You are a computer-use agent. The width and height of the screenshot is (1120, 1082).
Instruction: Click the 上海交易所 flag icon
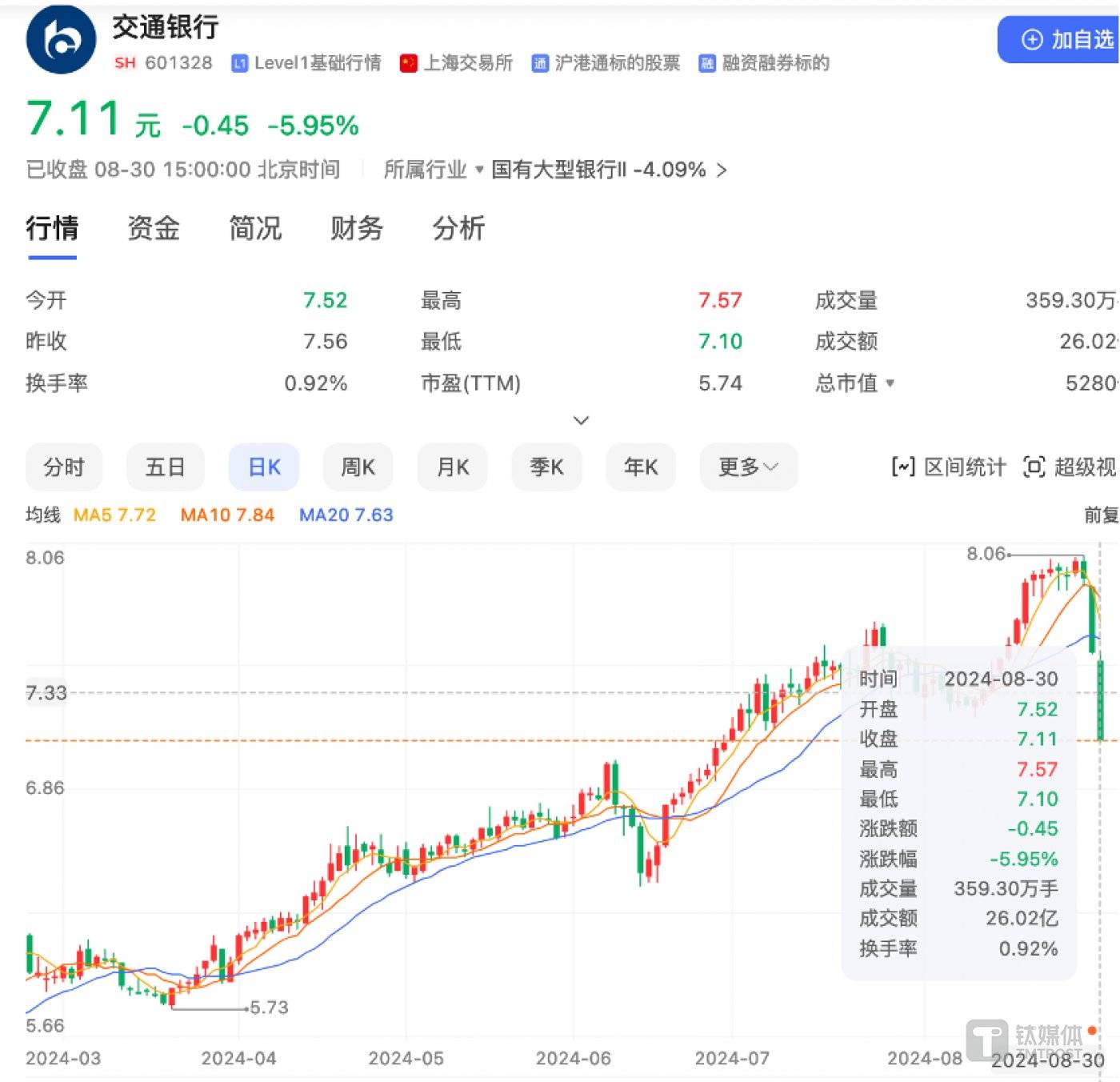410,63
